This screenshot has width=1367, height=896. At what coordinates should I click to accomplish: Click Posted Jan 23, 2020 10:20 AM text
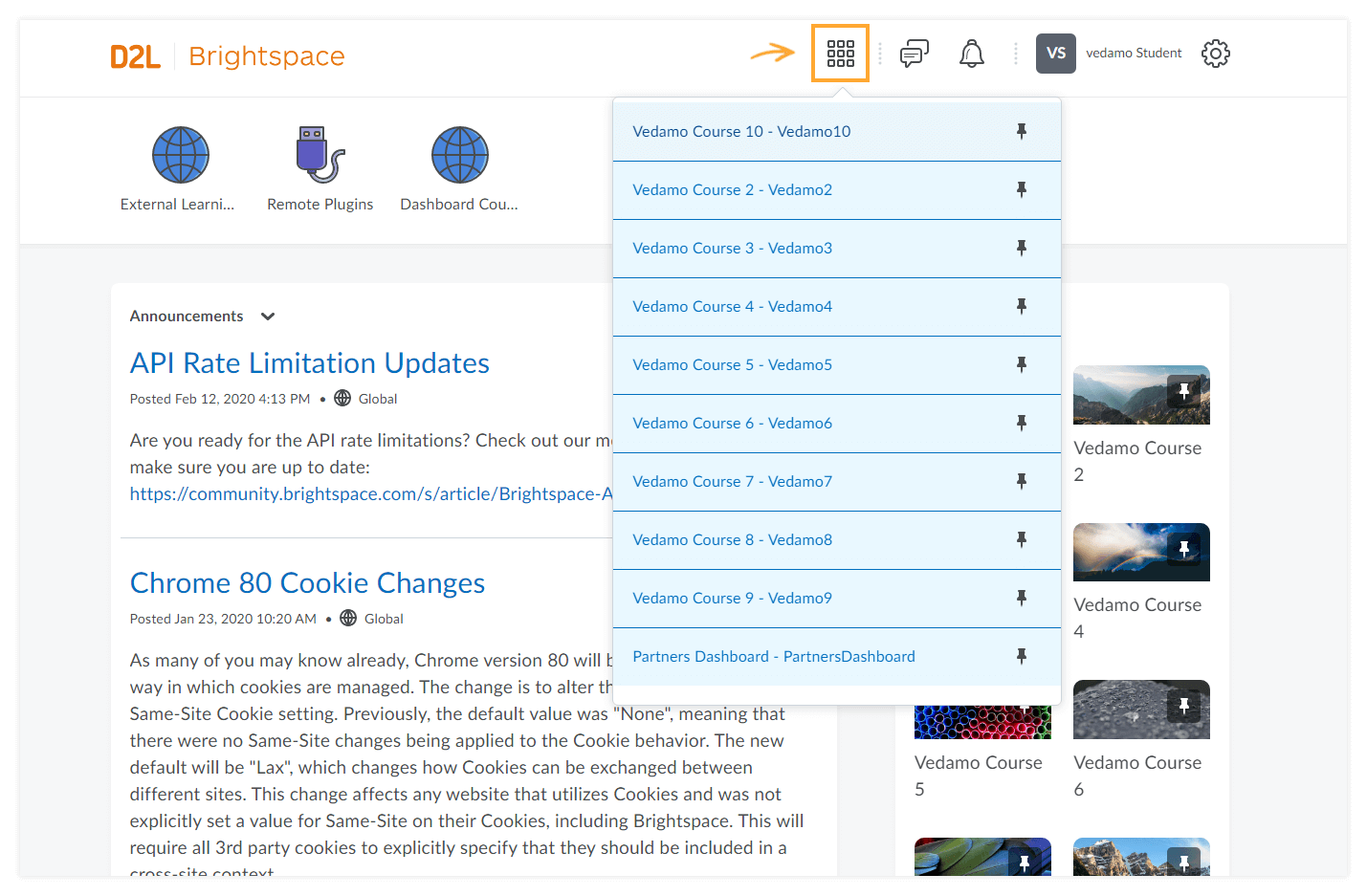223,619
